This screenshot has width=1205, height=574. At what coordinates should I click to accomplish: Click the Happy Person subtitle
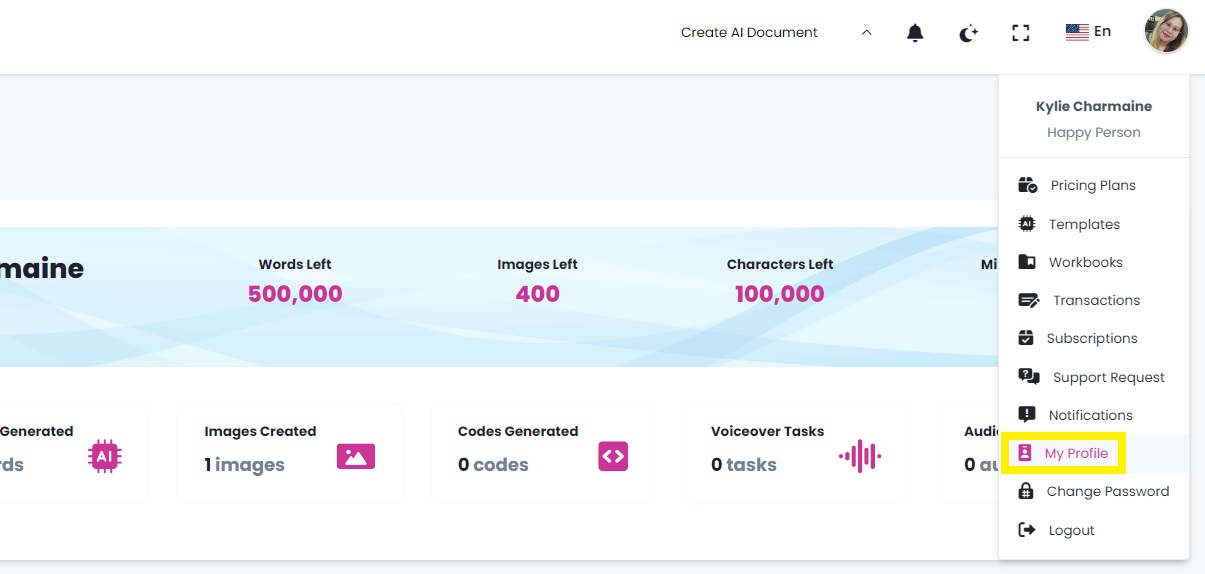(x=1094, y=132)
